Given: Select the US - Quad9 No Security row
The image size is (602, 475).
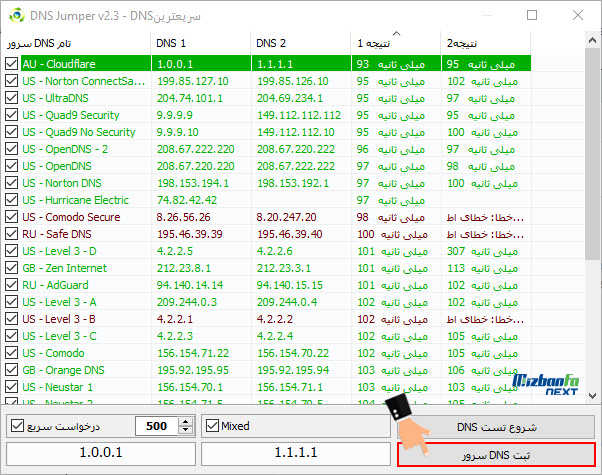Looking at the screenshot, I should (268, 132).
